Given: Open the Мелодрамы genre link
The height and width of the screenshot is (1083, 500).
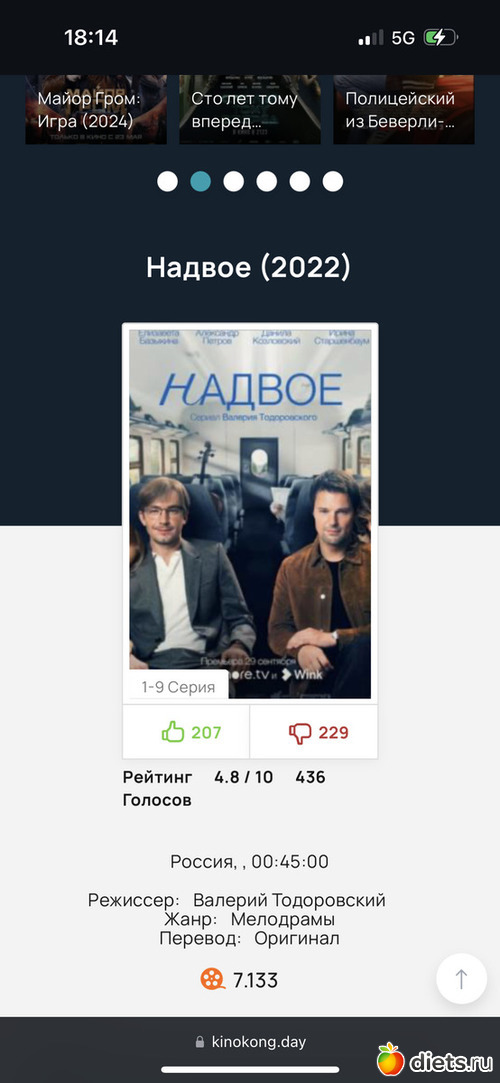Looking at the screenshot, I should (283, 920).
